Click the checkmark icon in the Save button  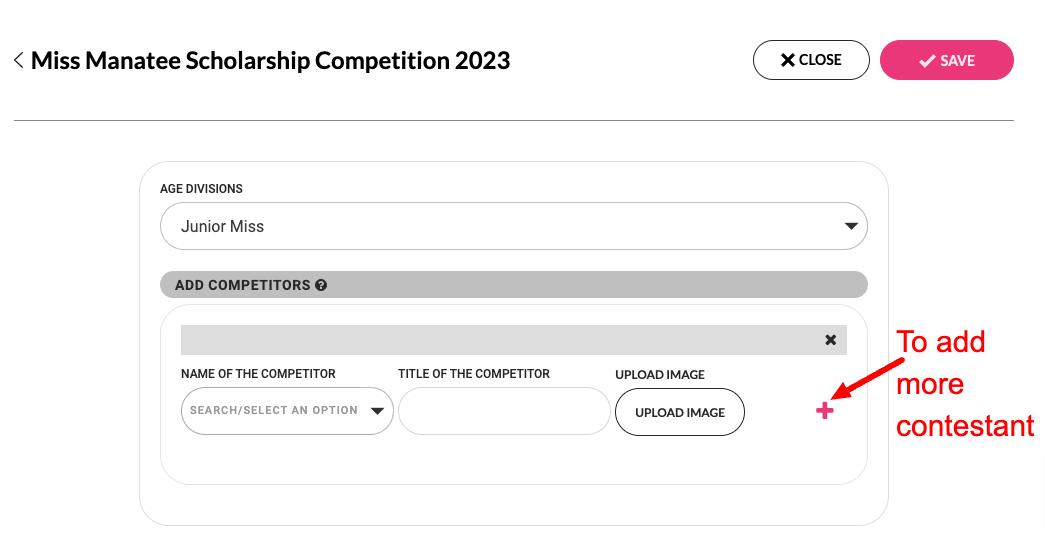(x=927, y=61)
